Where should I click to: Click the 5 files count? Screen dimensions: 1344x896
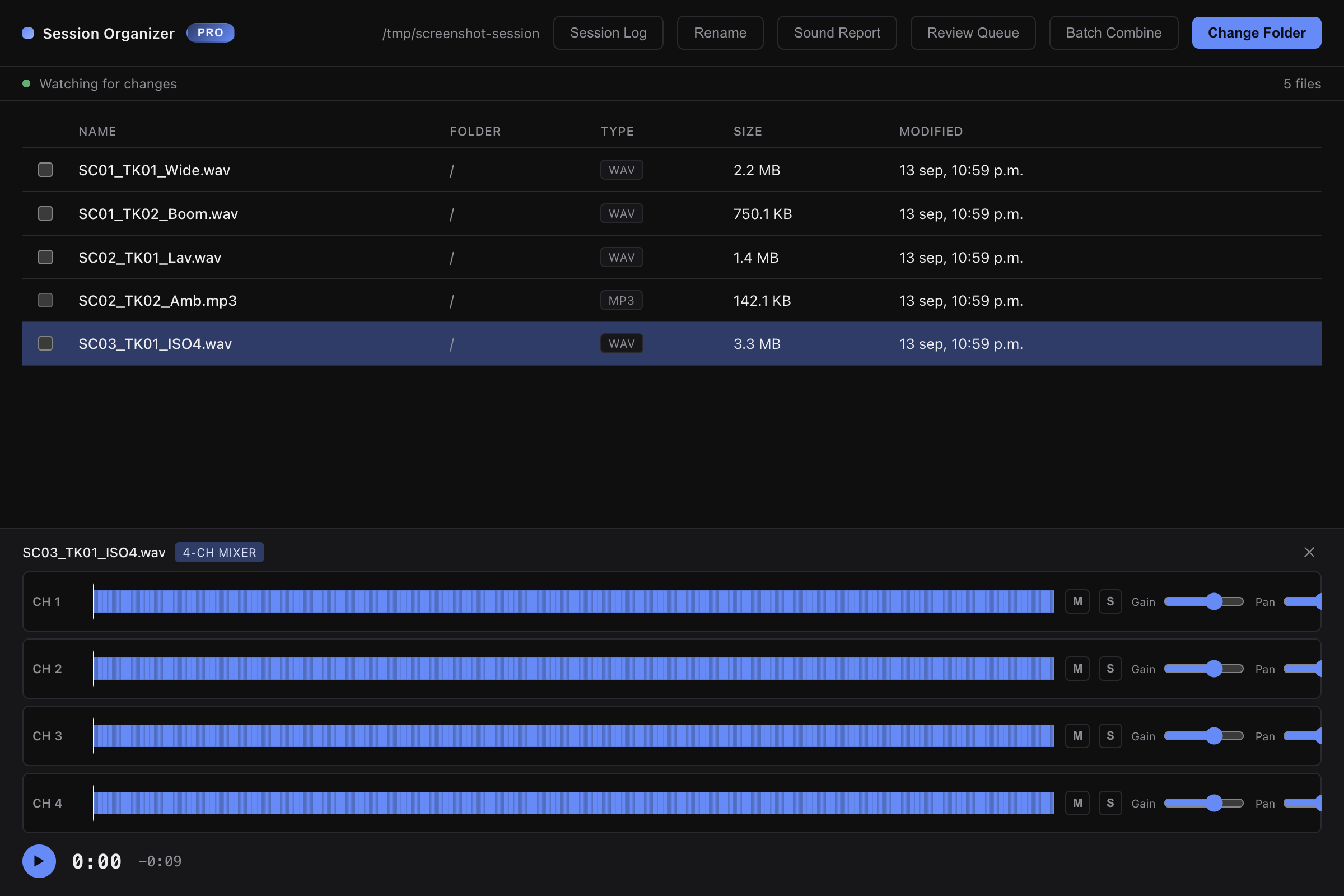pyautogui.click(x=1301, y=84)
